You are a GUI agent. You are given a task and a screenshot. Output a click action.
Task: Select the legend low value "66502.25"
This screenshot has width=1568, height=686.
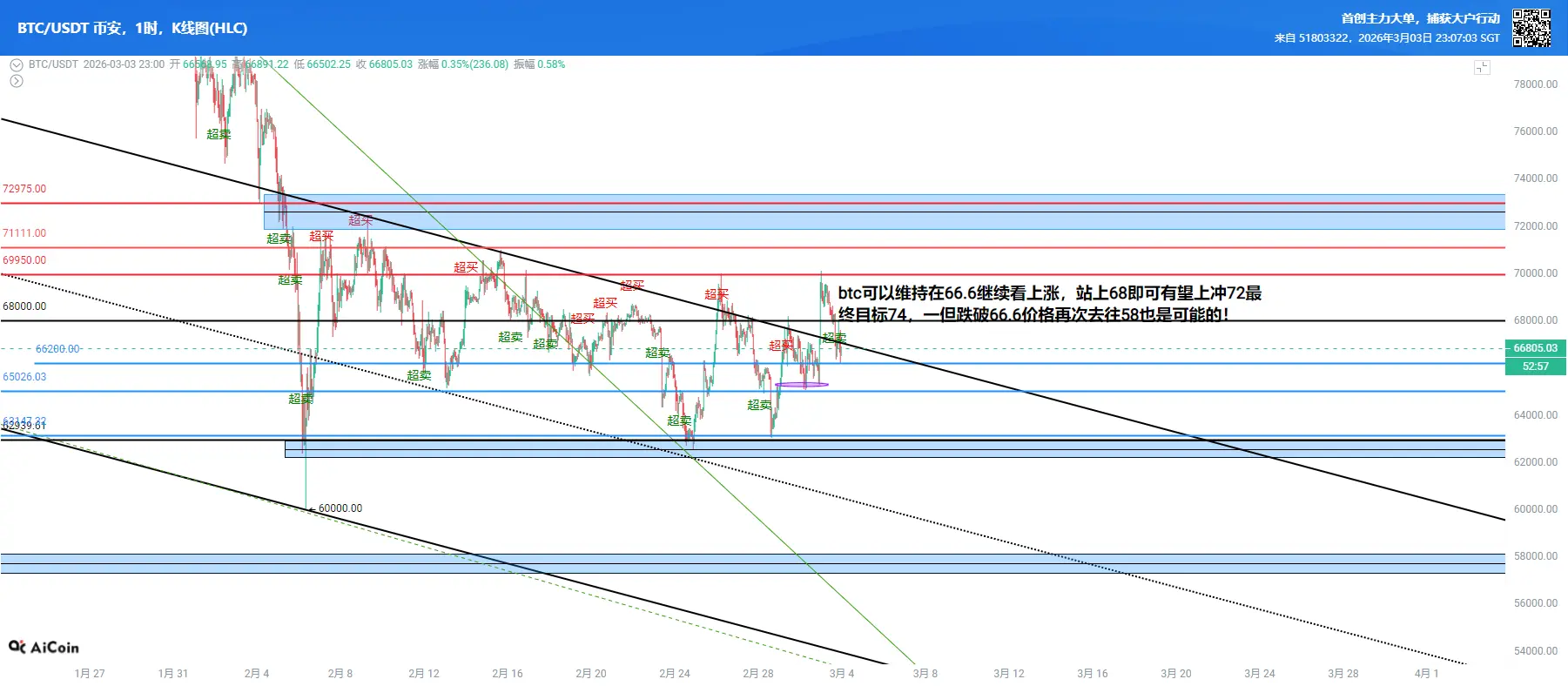pos(328,64)
